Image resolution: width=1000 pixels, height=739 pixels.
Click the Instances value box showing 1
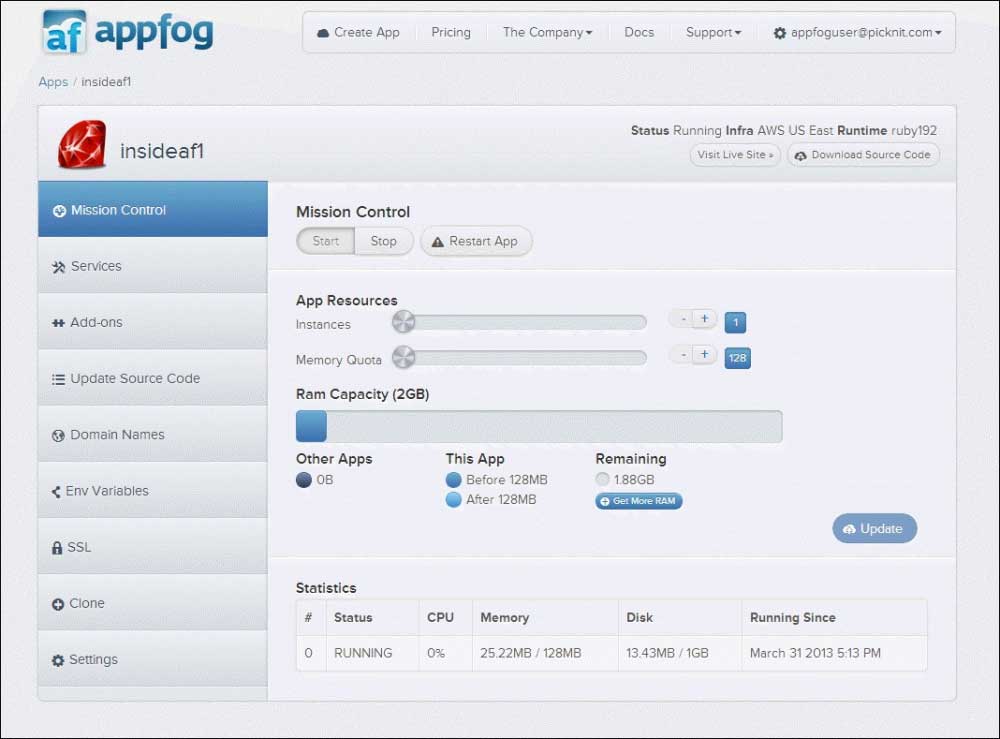point(735,323)
